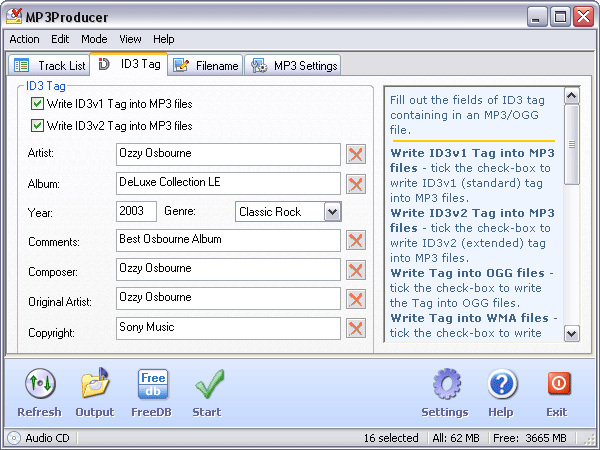Open the Action menu
Image resolution: width=600 pixels, height=450 pixels.
(24, 39)
